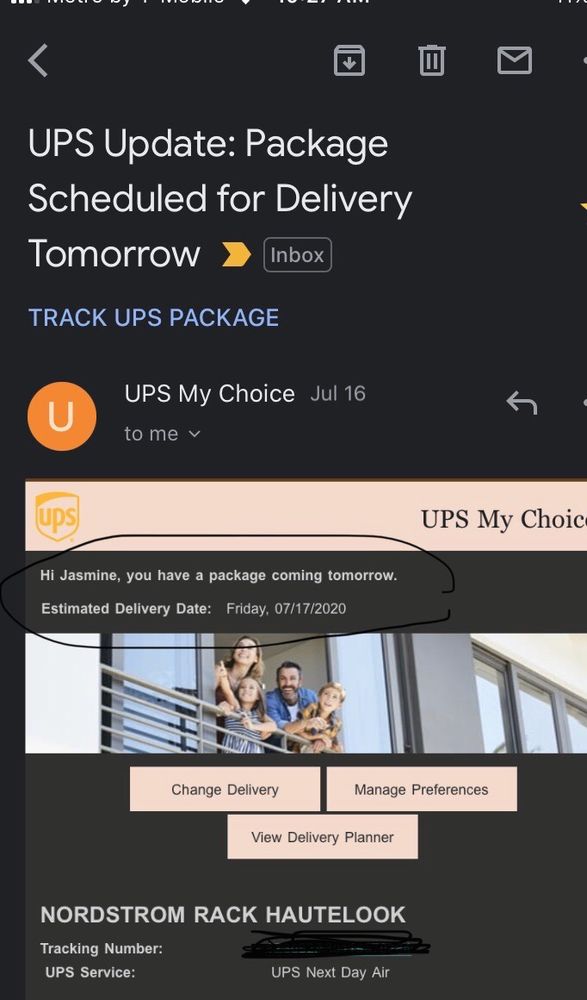Click the Manage Preferences button
587x1000 pixels.
coord(421,789)
